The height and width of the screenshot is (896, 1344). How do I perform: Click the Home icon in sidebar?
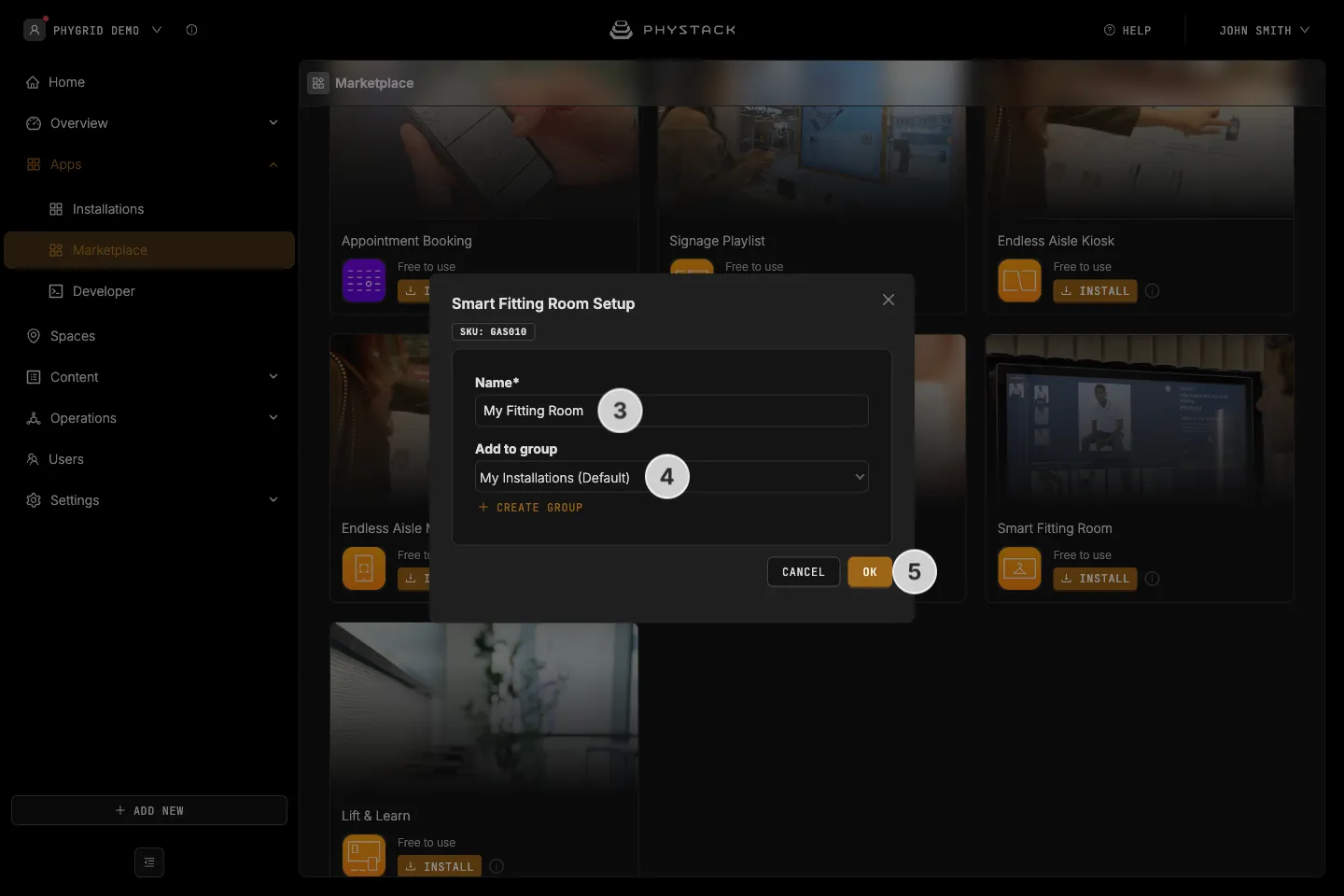click(x=34, y=82)
